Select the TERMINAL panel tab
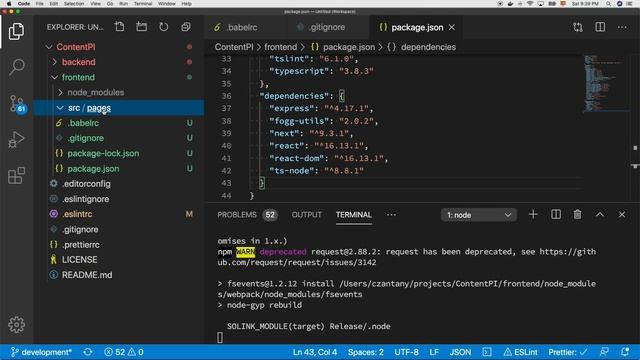The height and width of the screenshot is (360, 640). click(x=353, y=215)
